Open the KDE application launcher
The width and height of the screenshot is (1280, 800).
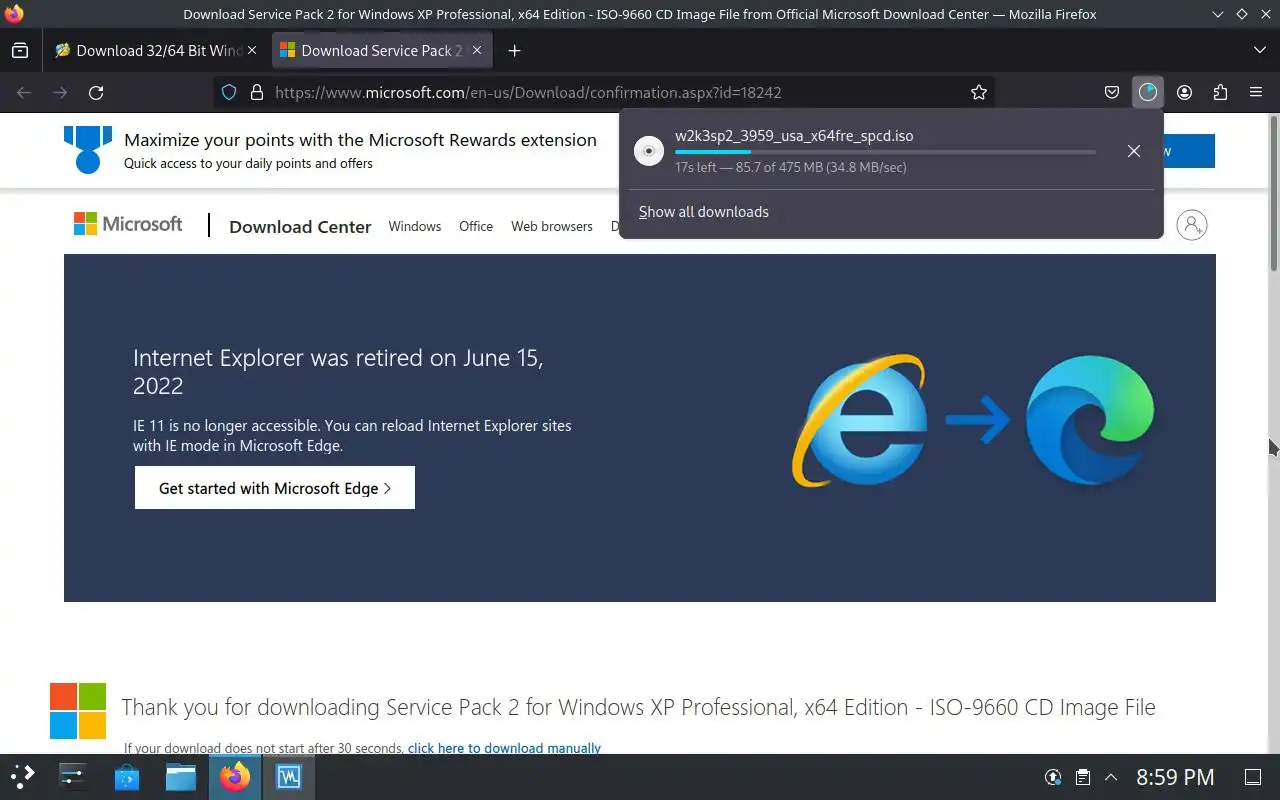[x=22, y=777]
